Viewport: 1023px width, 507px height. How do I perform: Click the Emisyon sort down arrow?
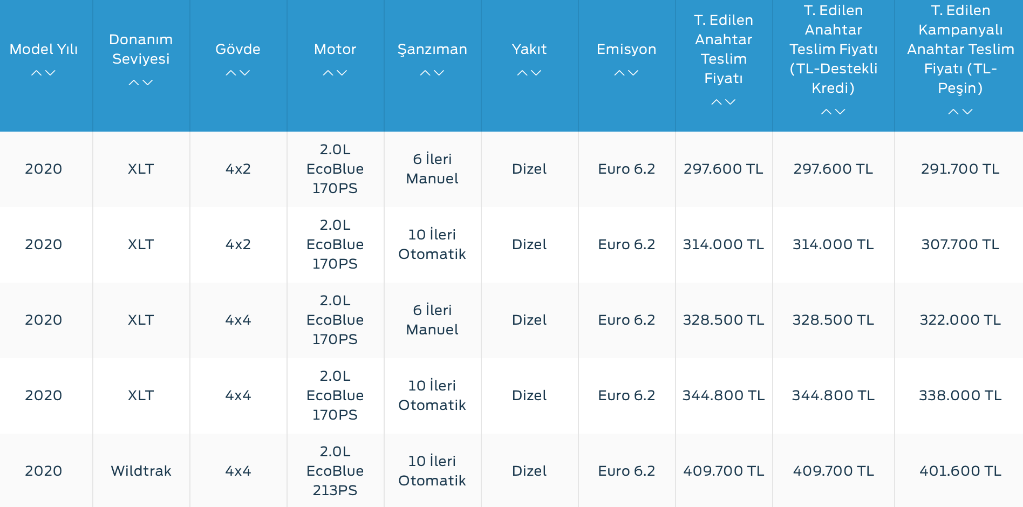point(633,73)
